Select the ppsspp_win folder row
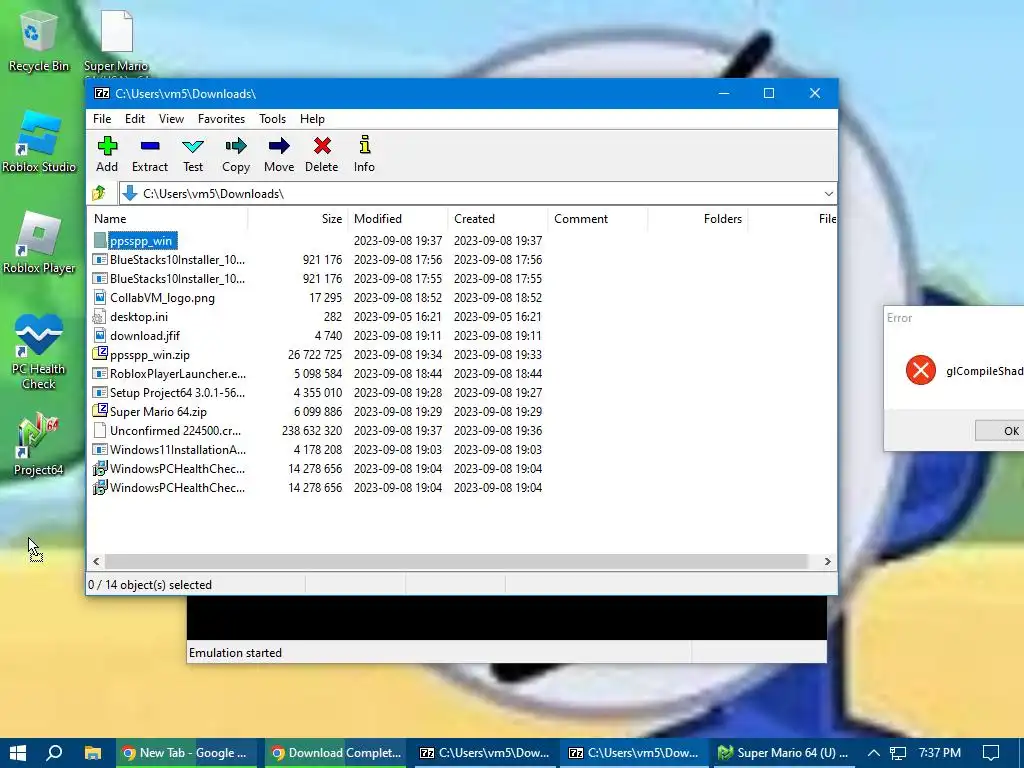Viewport: 1024px width, 768px height. [x=317, y=240]
